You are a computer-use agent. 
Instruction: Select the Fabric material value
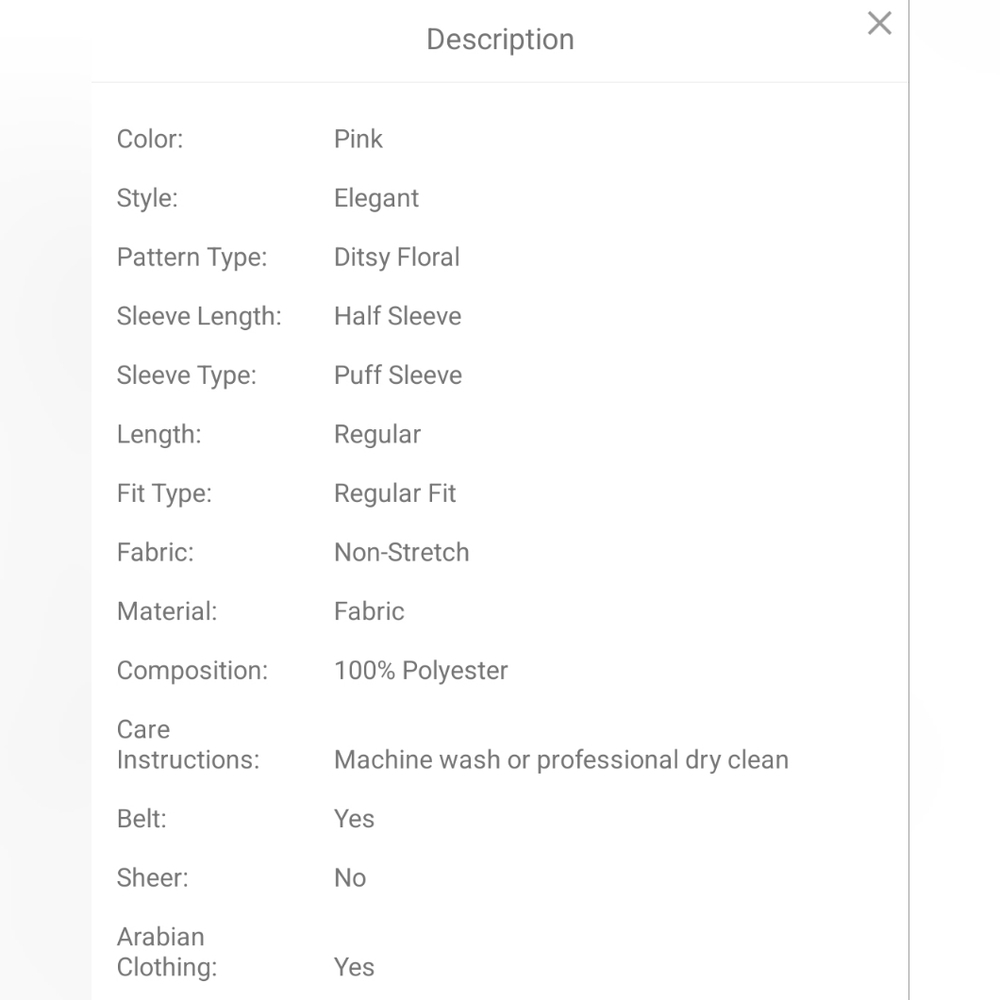point(369,612)
